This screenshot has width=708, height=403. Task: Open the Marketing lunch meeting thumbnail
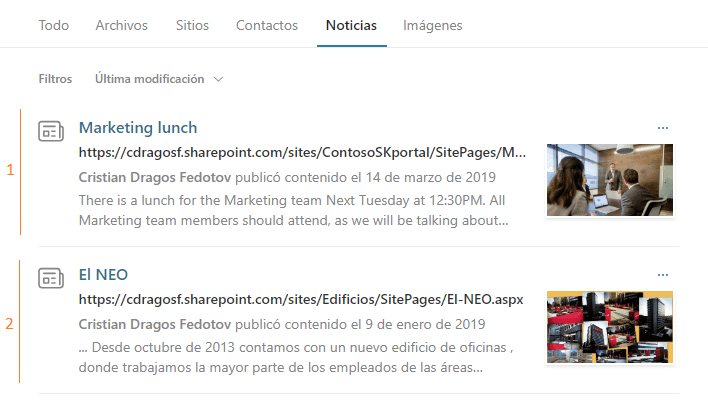610,180
